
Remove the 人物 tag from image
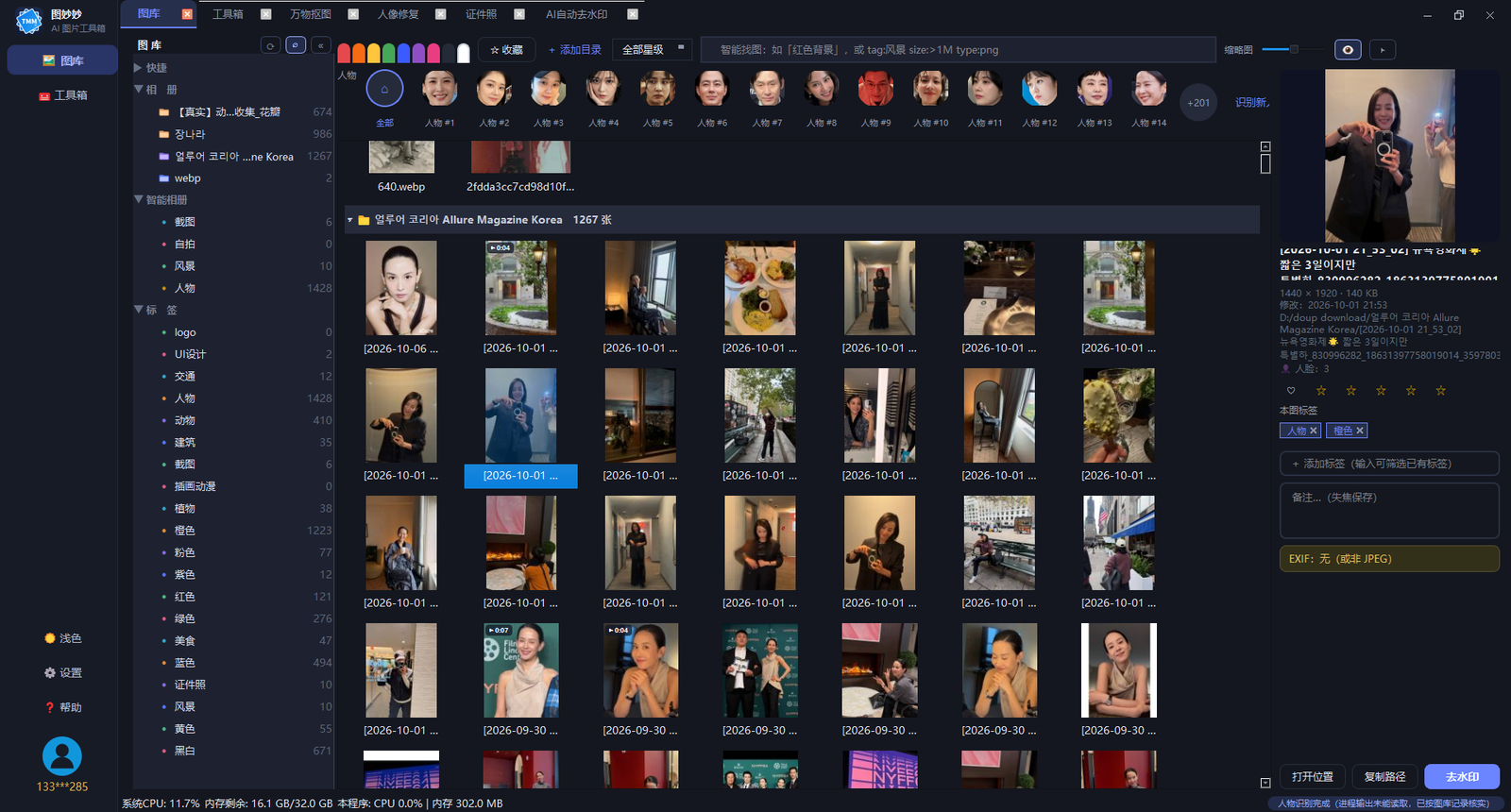coord(1313,431)
